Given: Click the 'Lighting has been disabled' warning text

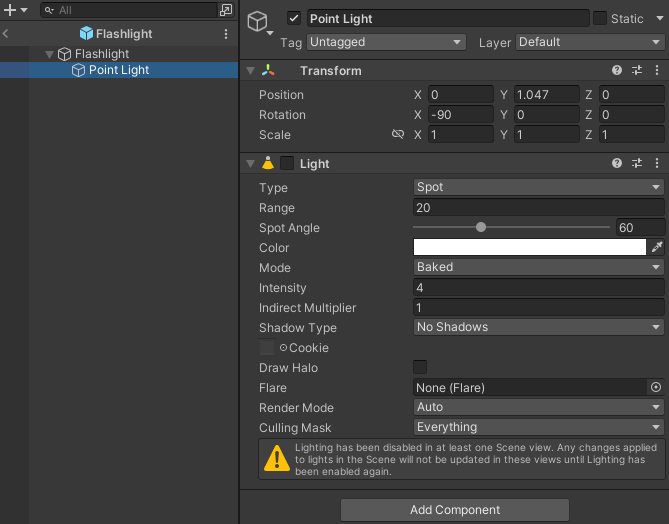Looking at the screenshot, I should tap(476, 460).
